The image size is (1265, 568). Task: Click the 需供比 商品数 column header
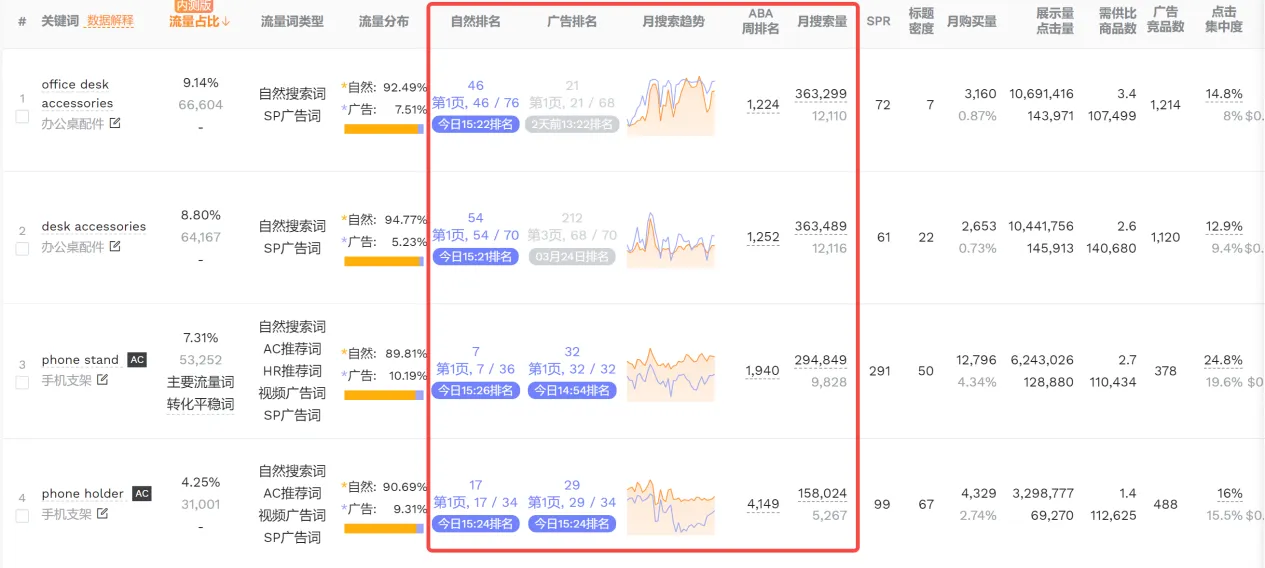1117,21
